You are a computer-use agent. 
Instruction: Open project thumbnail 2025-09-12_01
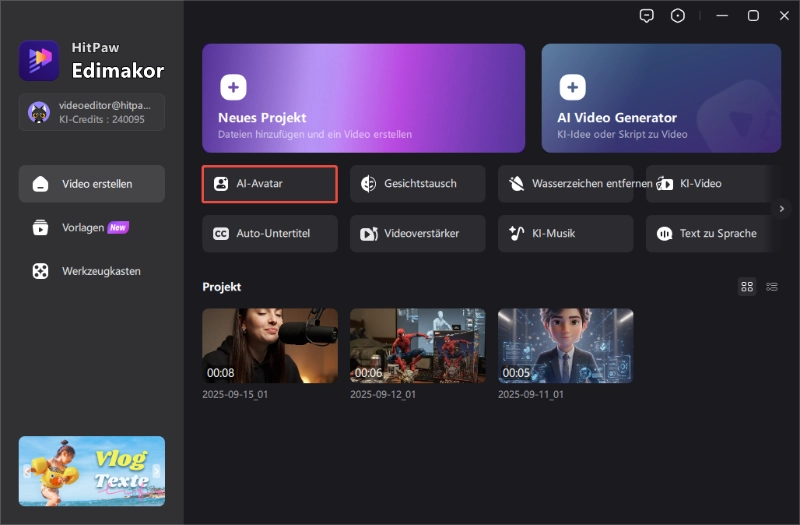418,345
